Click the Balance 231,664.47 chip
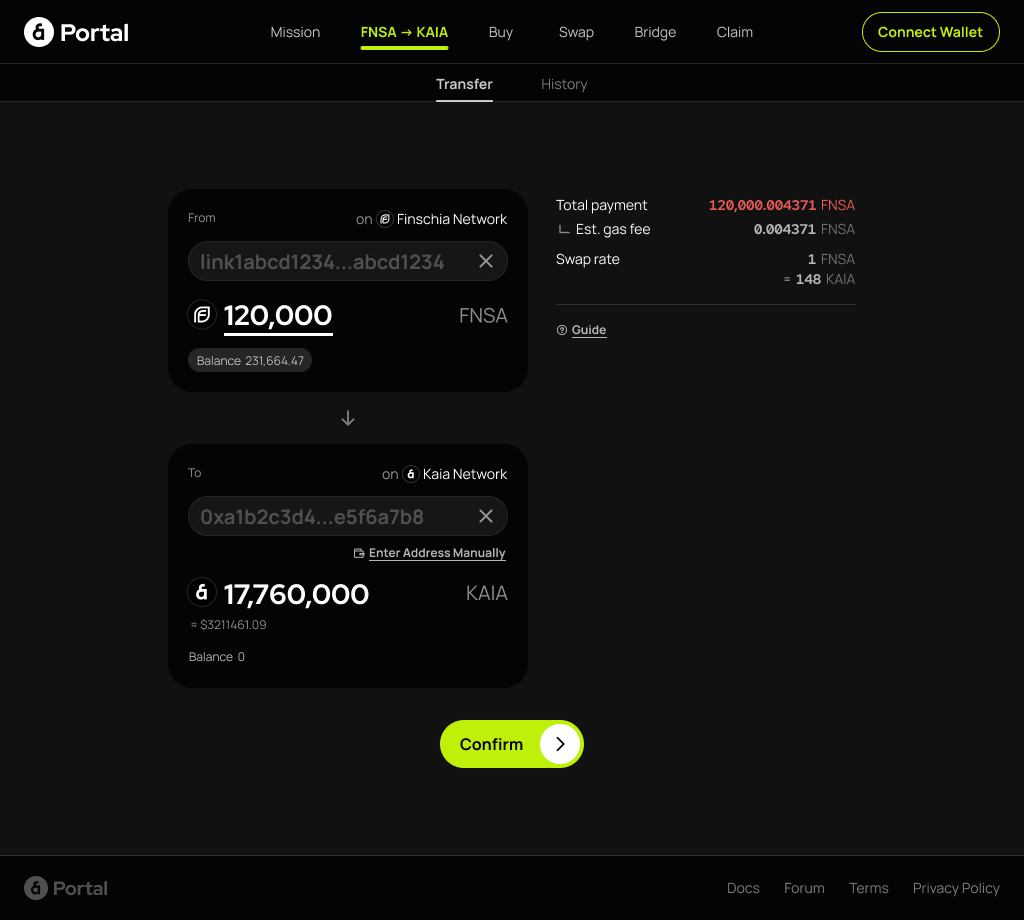 coord(250,360)
